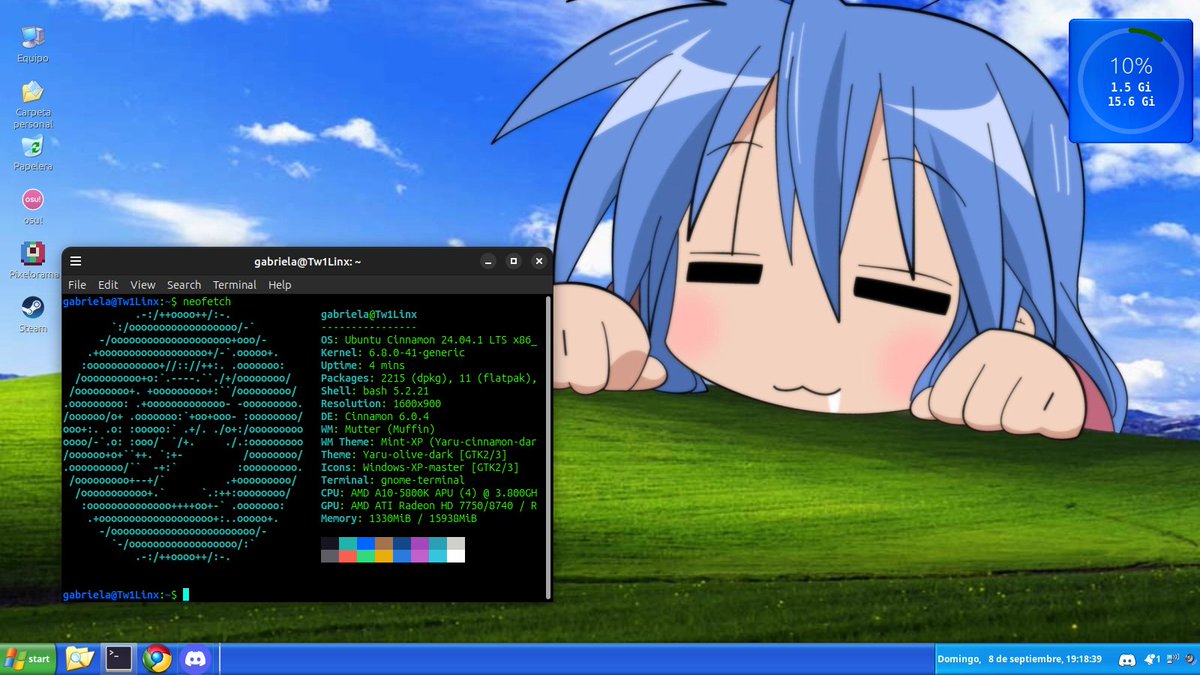This screenshot has width=1200, height=675.
Task: Click the "OS: Ubuntu Cinnamon 24.04.1 LTS" line
Action: pyautogui.click(x=429, y=340)
